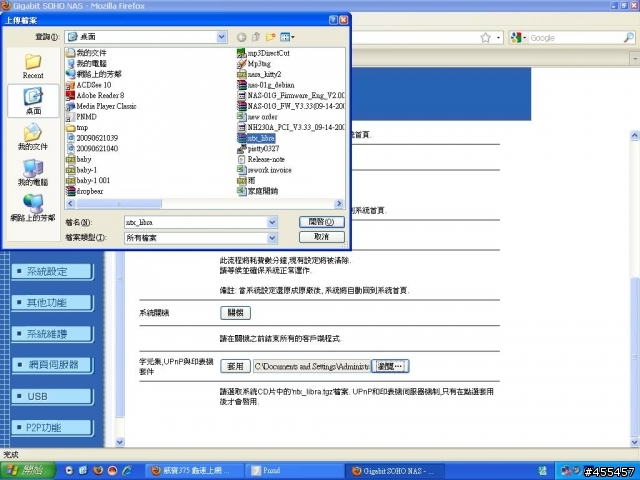Select file 20090621040

click(x=92, y=149)
